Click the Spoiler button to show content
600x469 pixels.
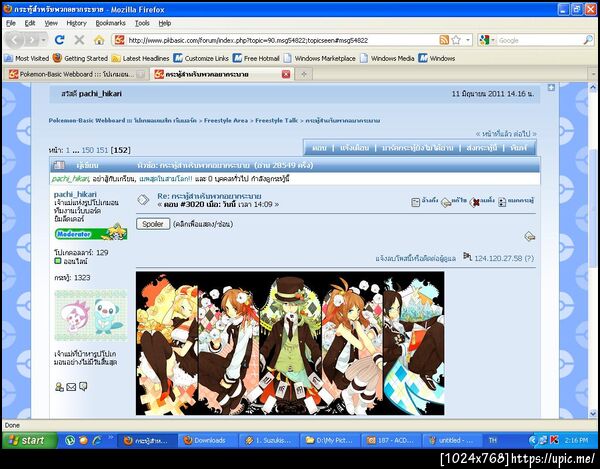tap(153, 224)
